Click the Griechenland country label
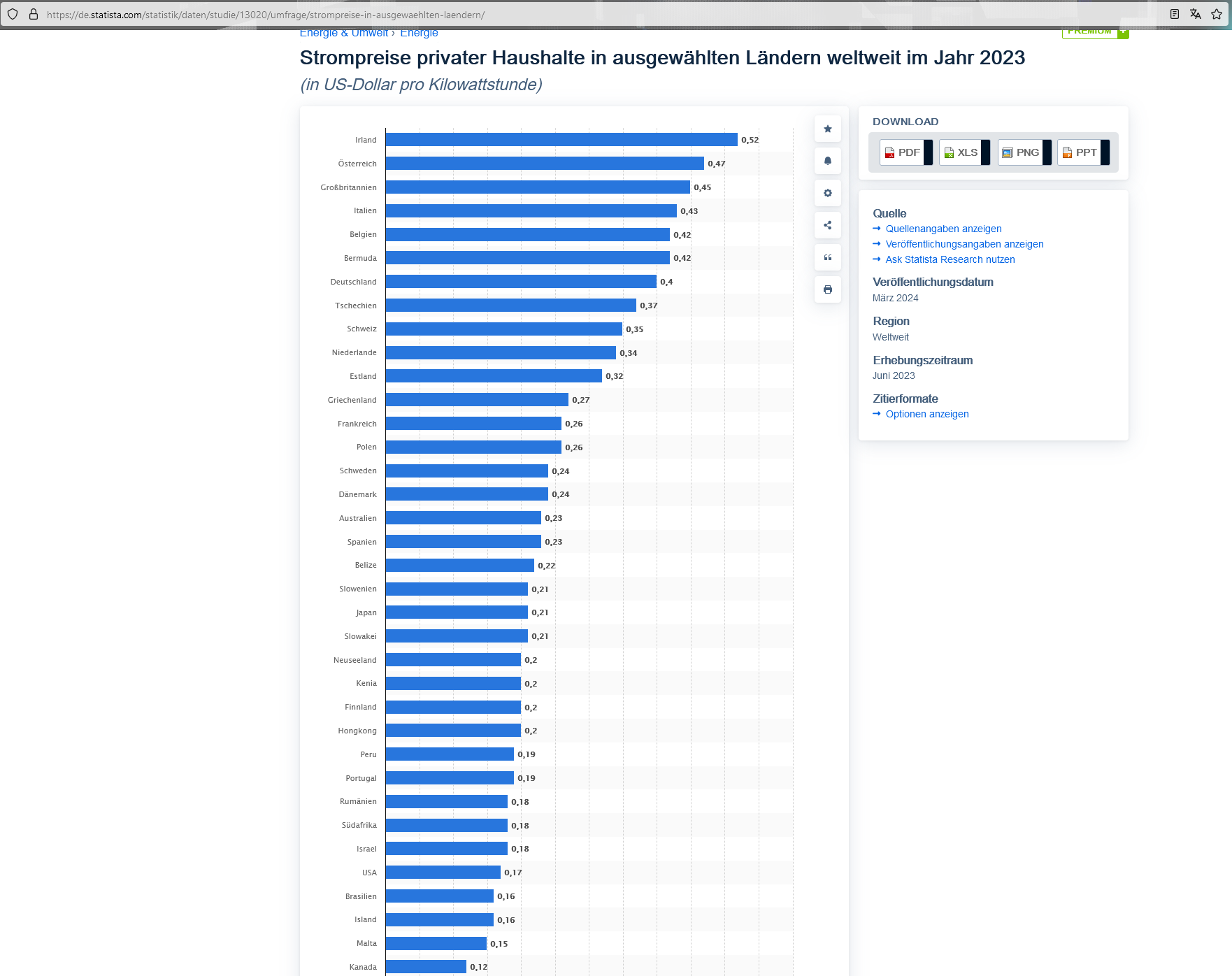Image resolution: width=1232 pixels, height=976 pixels. tap(352, 400)
